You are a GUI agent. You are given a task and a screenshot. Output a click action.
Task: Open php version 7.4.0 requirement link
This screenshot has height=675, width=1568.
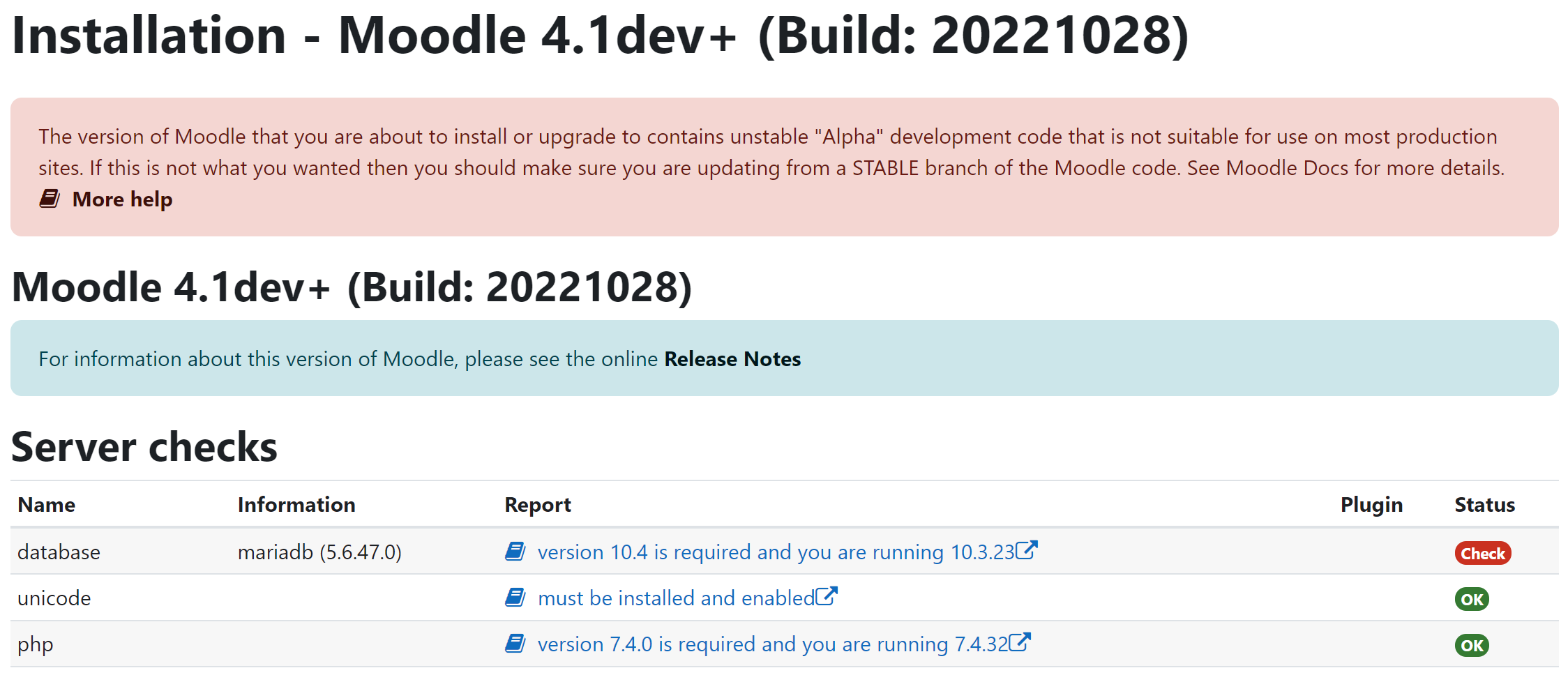[773, 644]
